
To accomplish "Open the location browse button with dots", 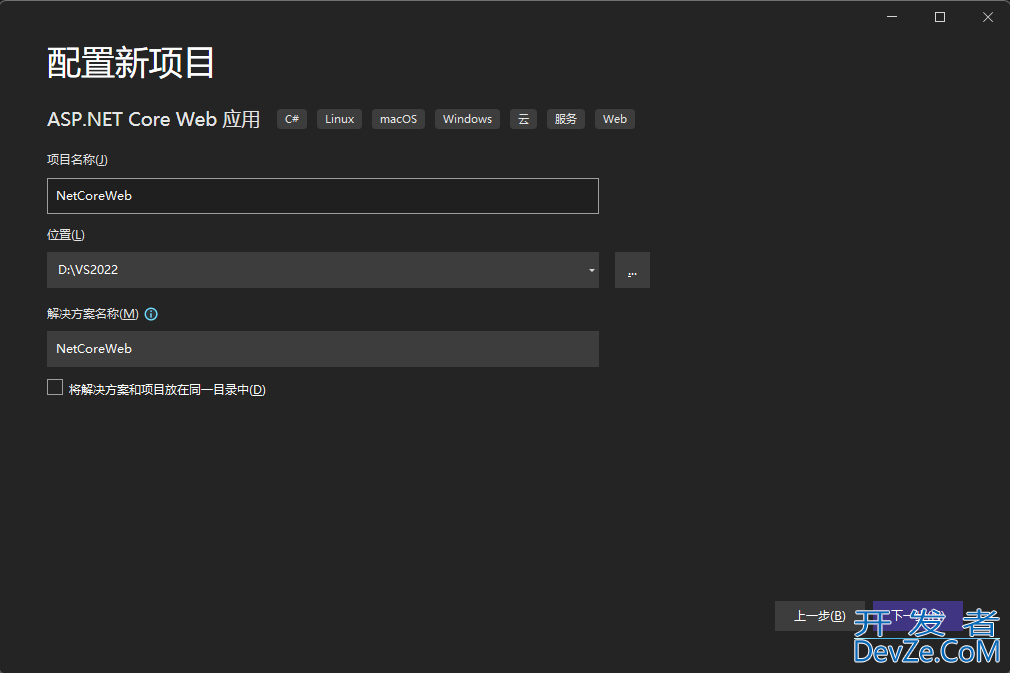I will click(632, 270).
